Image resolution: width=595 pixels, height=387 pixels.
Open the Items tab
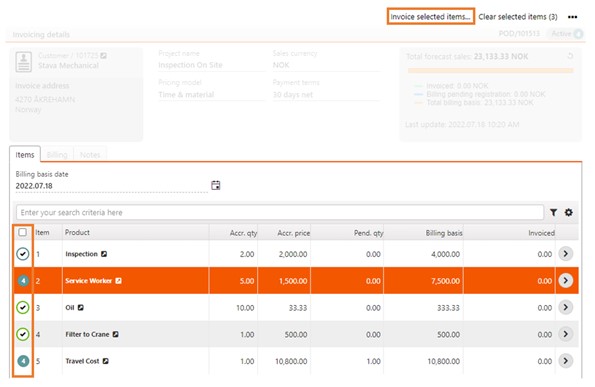pos(25,155)
